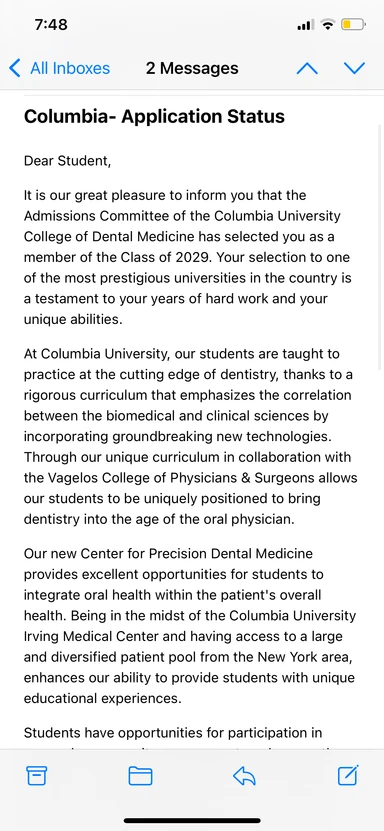This screenshot has height=831, width=384.
Task: Archive this email using the archive box icon
Action: point(37,776)
